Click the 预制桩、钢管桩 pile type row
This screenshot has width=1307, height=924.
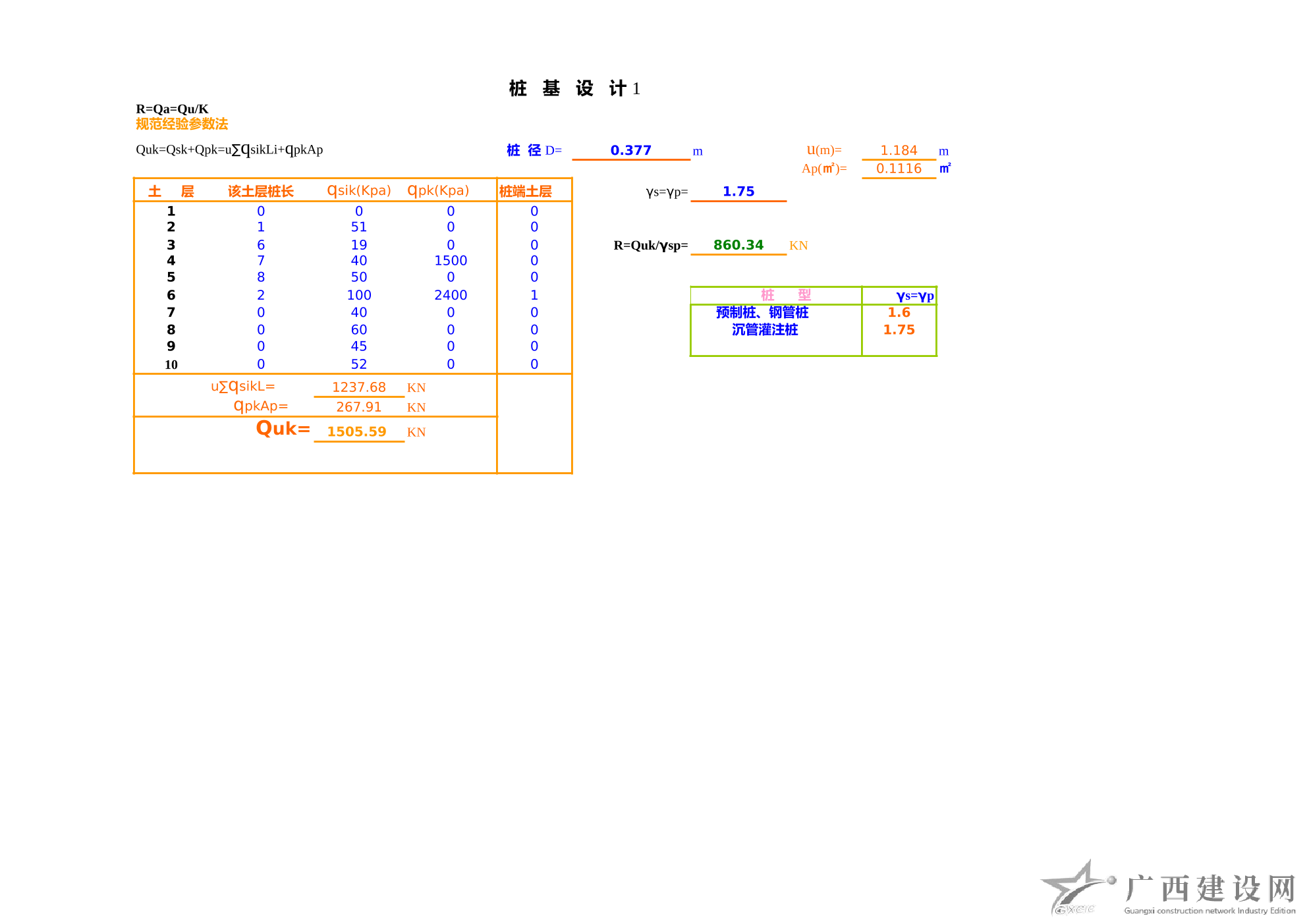point(762,312)
